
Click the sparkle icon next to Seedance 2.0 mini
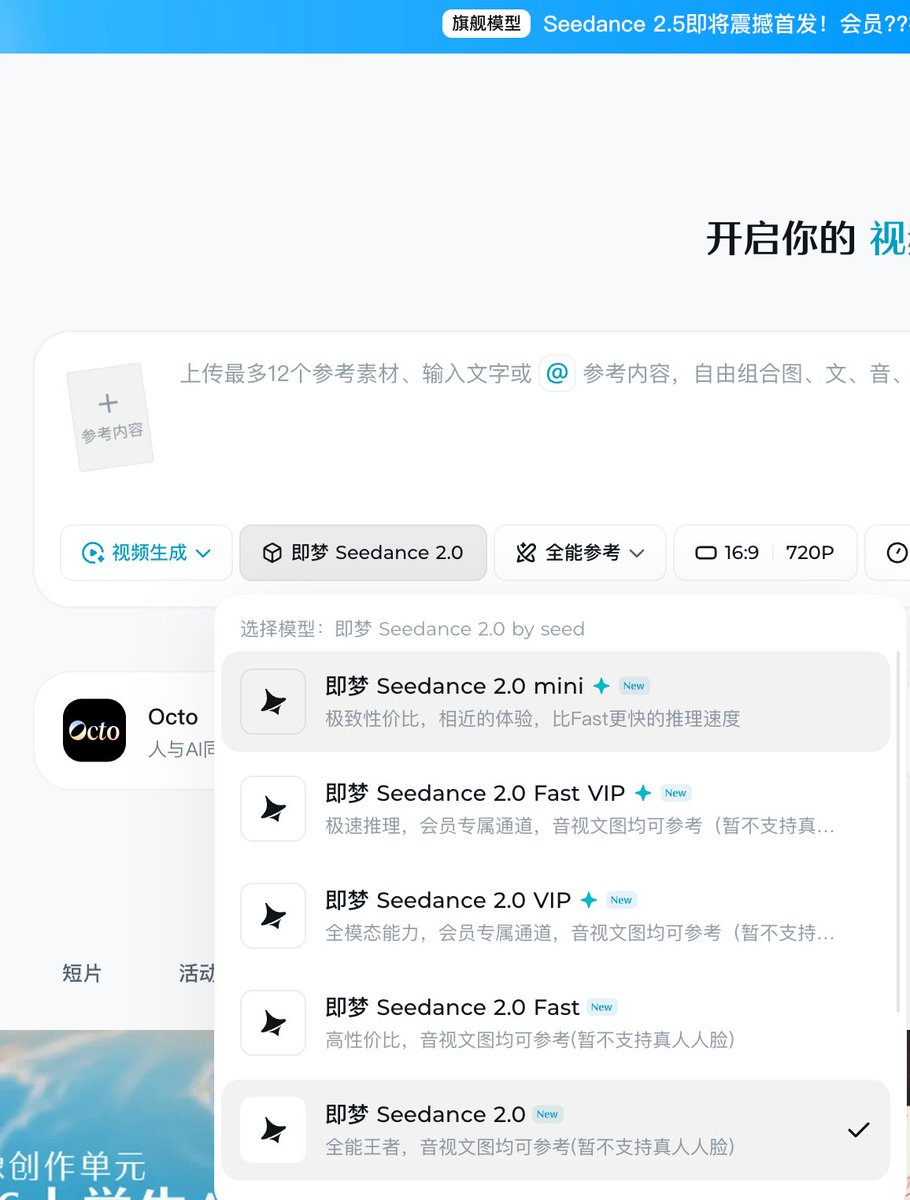[601, 686]
